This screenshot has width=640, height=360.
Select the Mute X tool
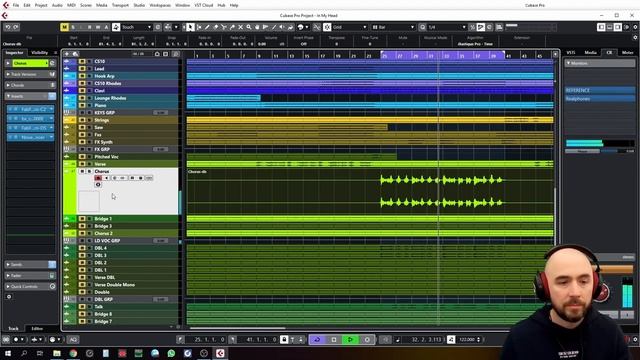pyautogui.click(x=240, y=27)
